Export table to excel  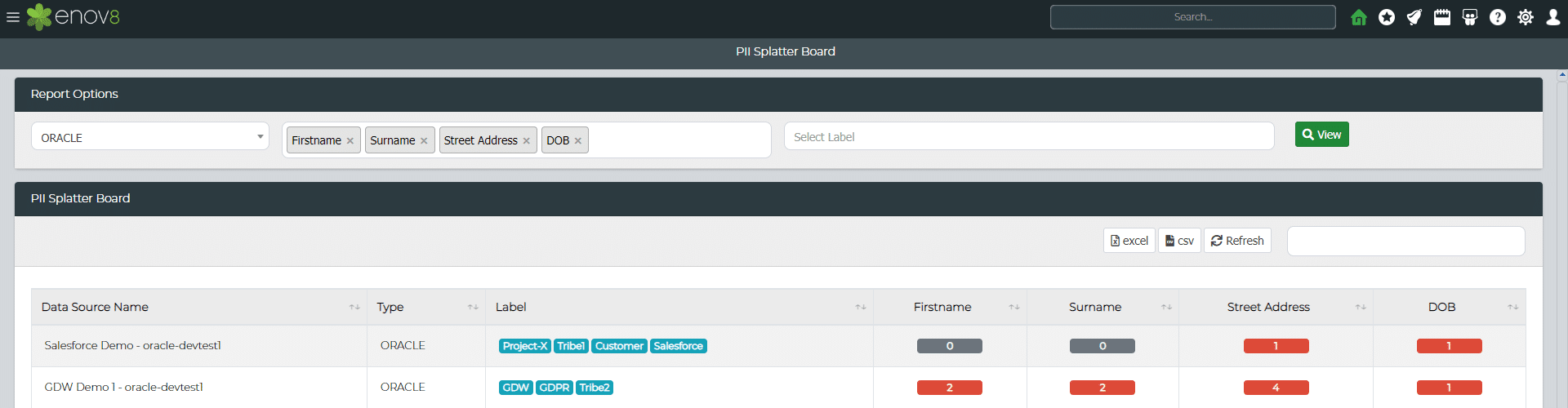pos(1129,241)
